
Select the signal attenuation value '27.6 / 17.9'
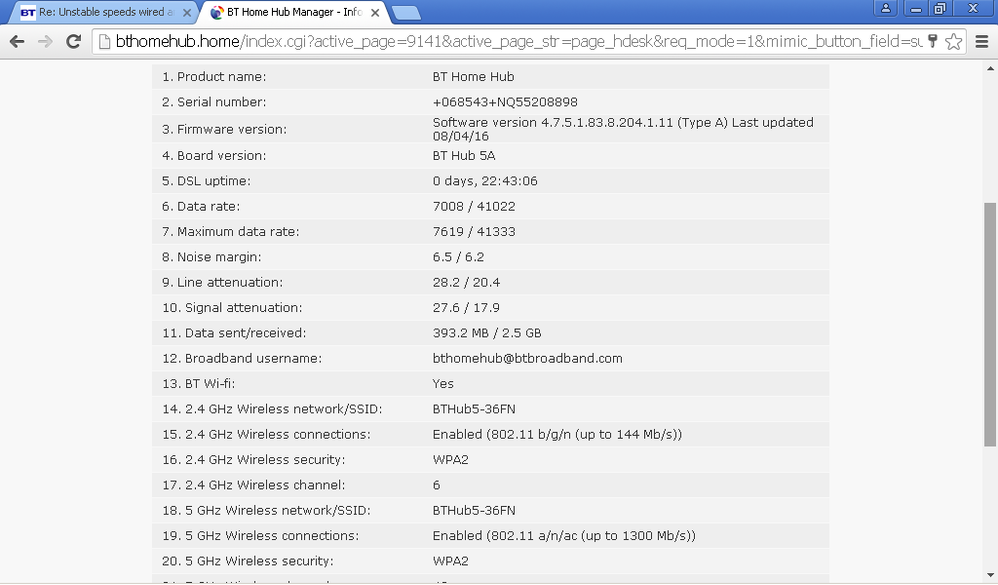click(x=466, y=308)
